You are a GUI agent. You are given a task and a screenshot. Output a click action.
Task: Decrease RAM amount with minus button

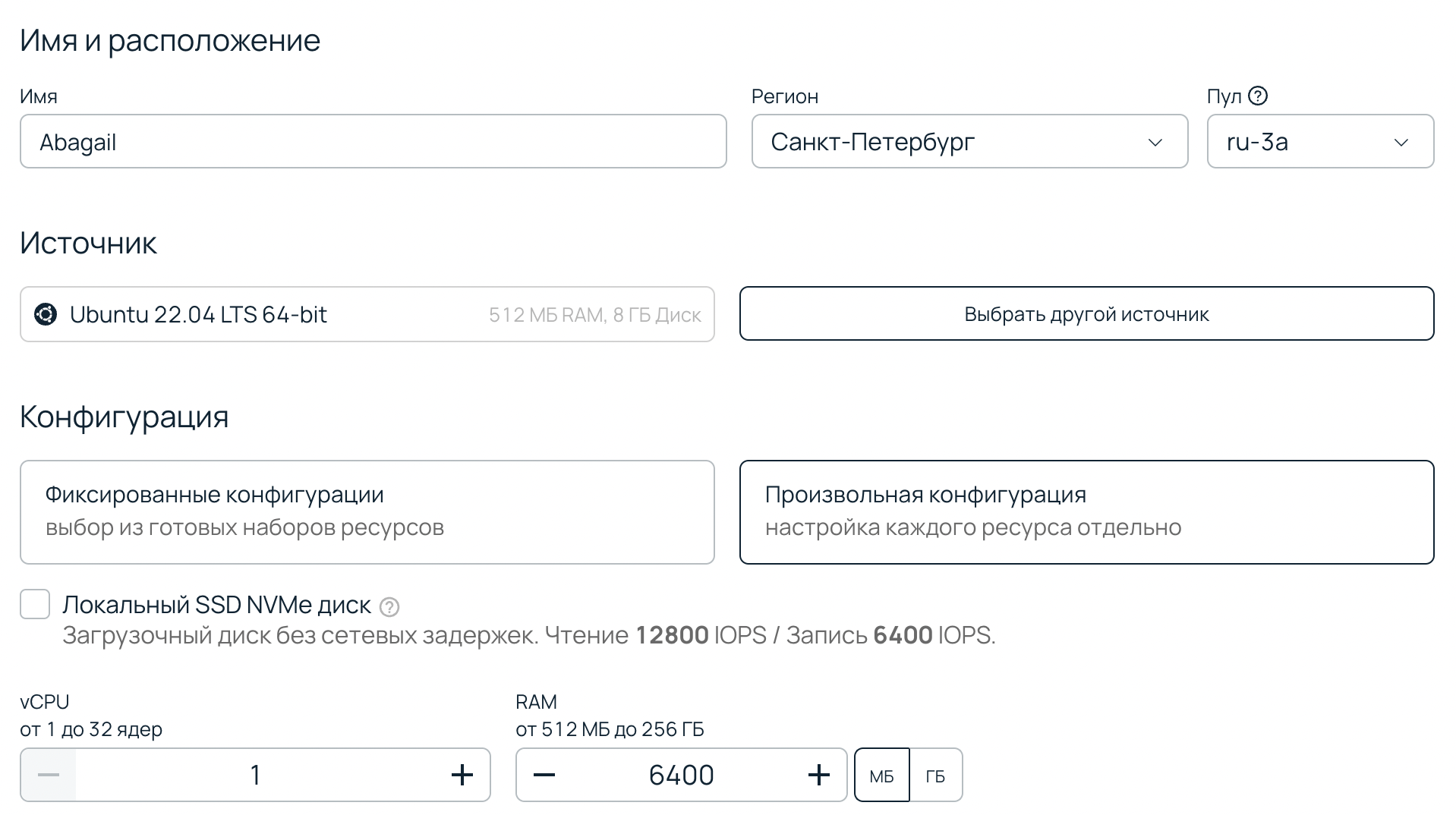coord(544,775)
